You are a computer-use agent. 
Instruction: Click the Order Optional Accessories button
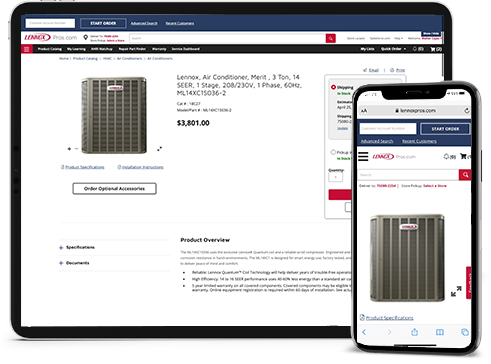tap(114, 188)
